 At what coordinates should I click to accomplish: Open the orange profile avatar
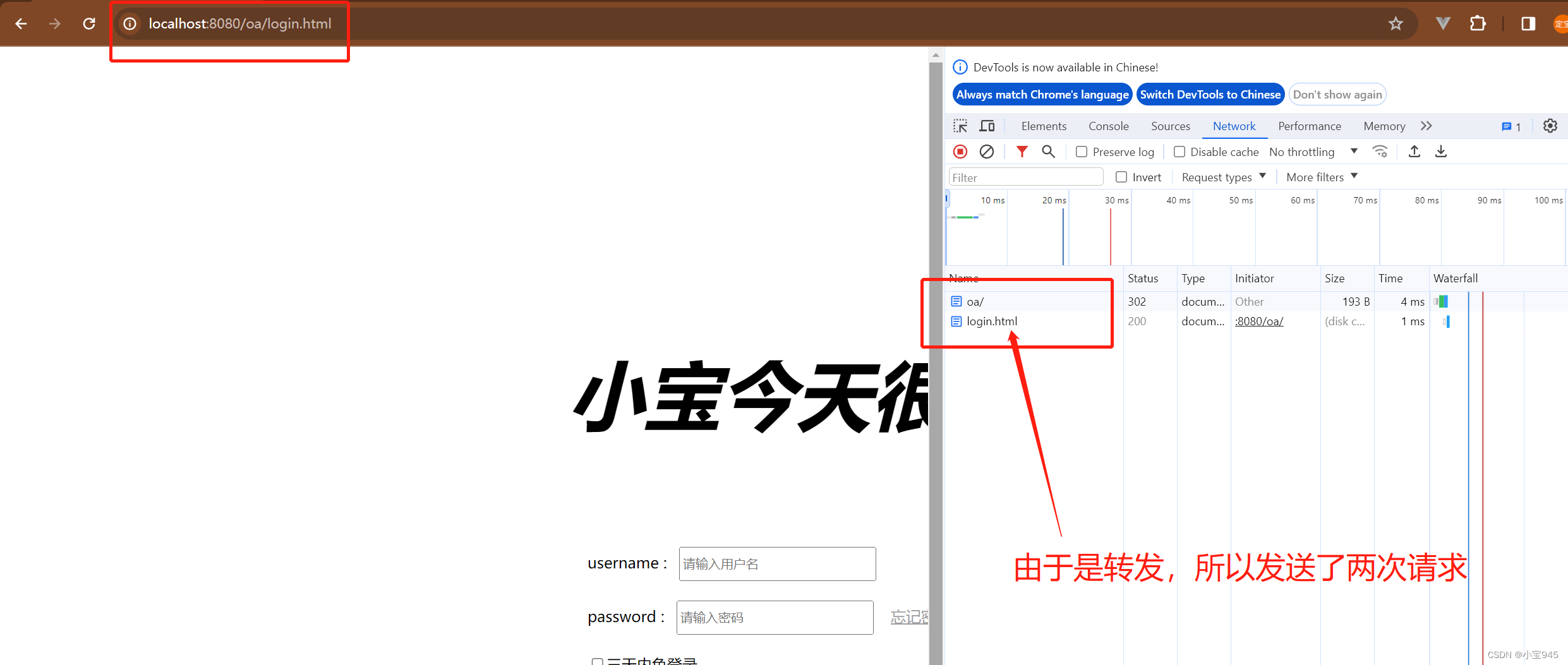coord(1560,24)
